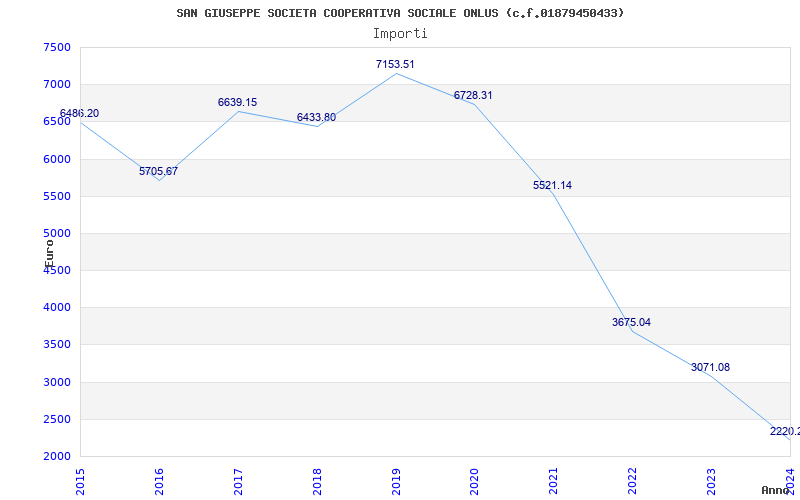Image resolution: width=800 pixels, height=500 pixels.
Task: Select the 5705.67 data label
Action: click(159, 171)
